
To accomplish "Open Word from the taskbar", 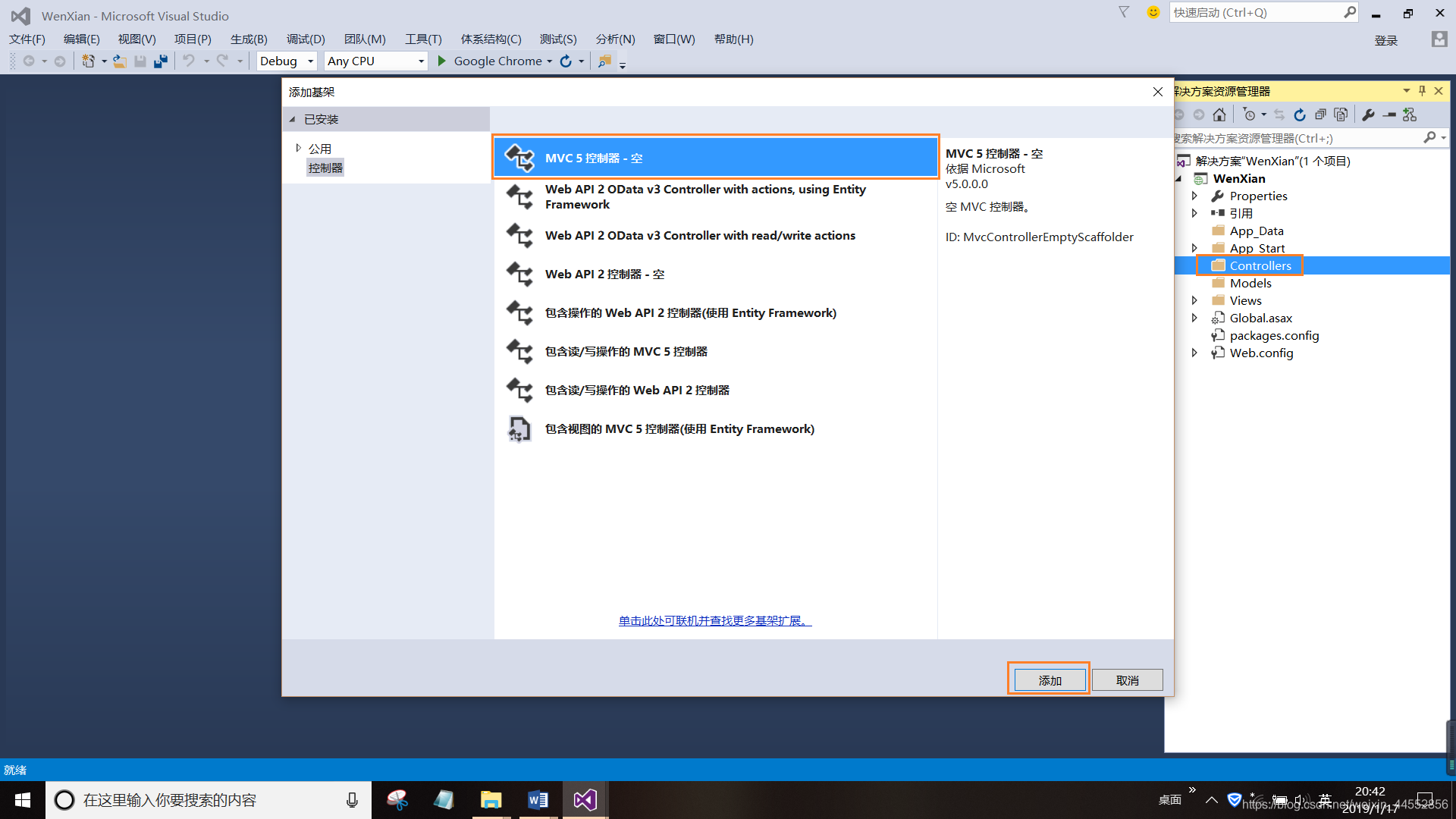I will tap(538, 800).
